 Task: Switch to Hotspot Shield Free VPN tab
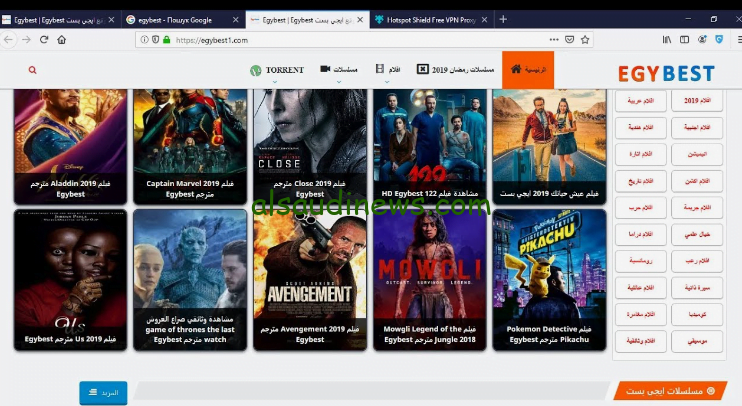(x=430, y=20)
